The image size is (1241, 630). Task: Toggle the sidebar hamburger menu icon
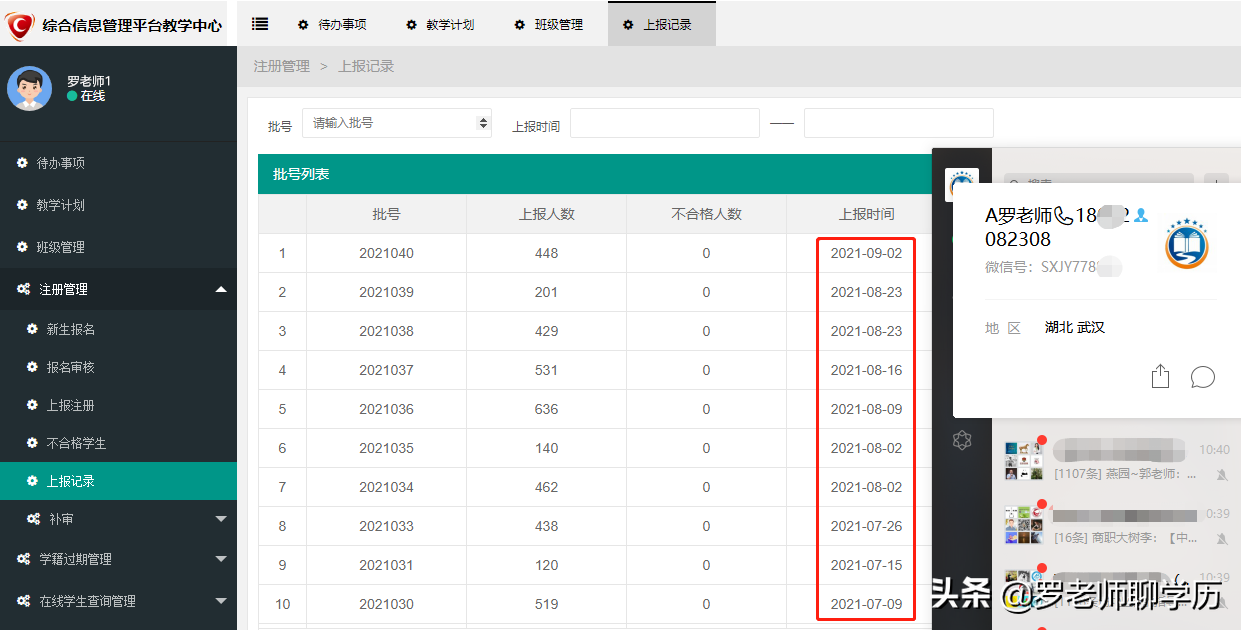[259, 24]
